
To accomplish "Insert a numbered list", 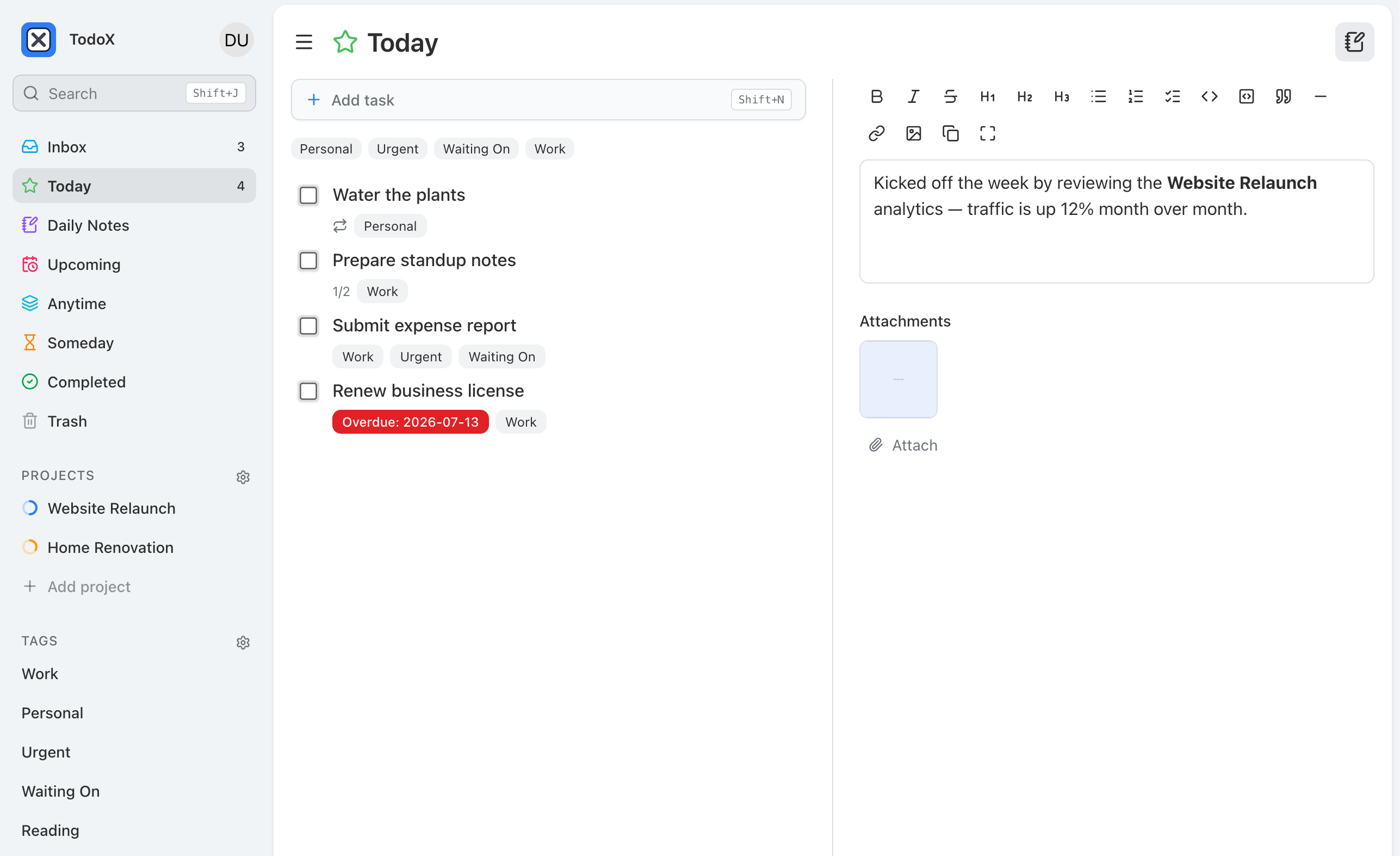I will point(1135,97).
